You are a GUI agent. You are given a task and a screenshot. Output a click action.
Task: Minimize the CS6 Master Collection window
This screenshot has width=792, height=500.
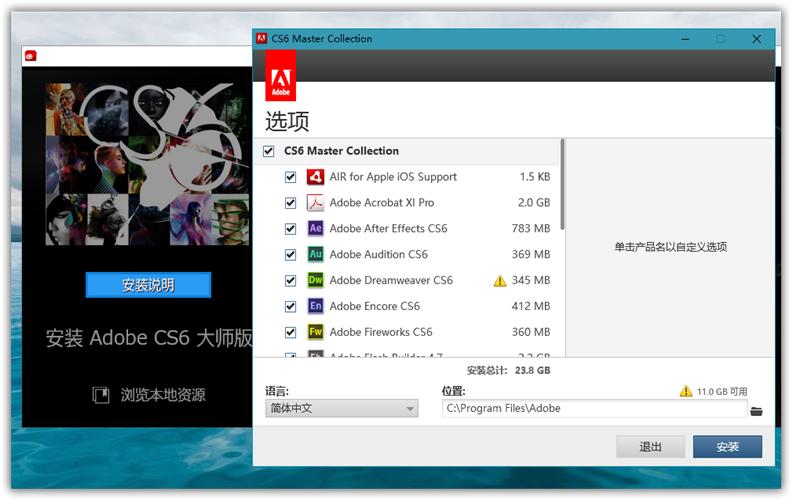685,39
